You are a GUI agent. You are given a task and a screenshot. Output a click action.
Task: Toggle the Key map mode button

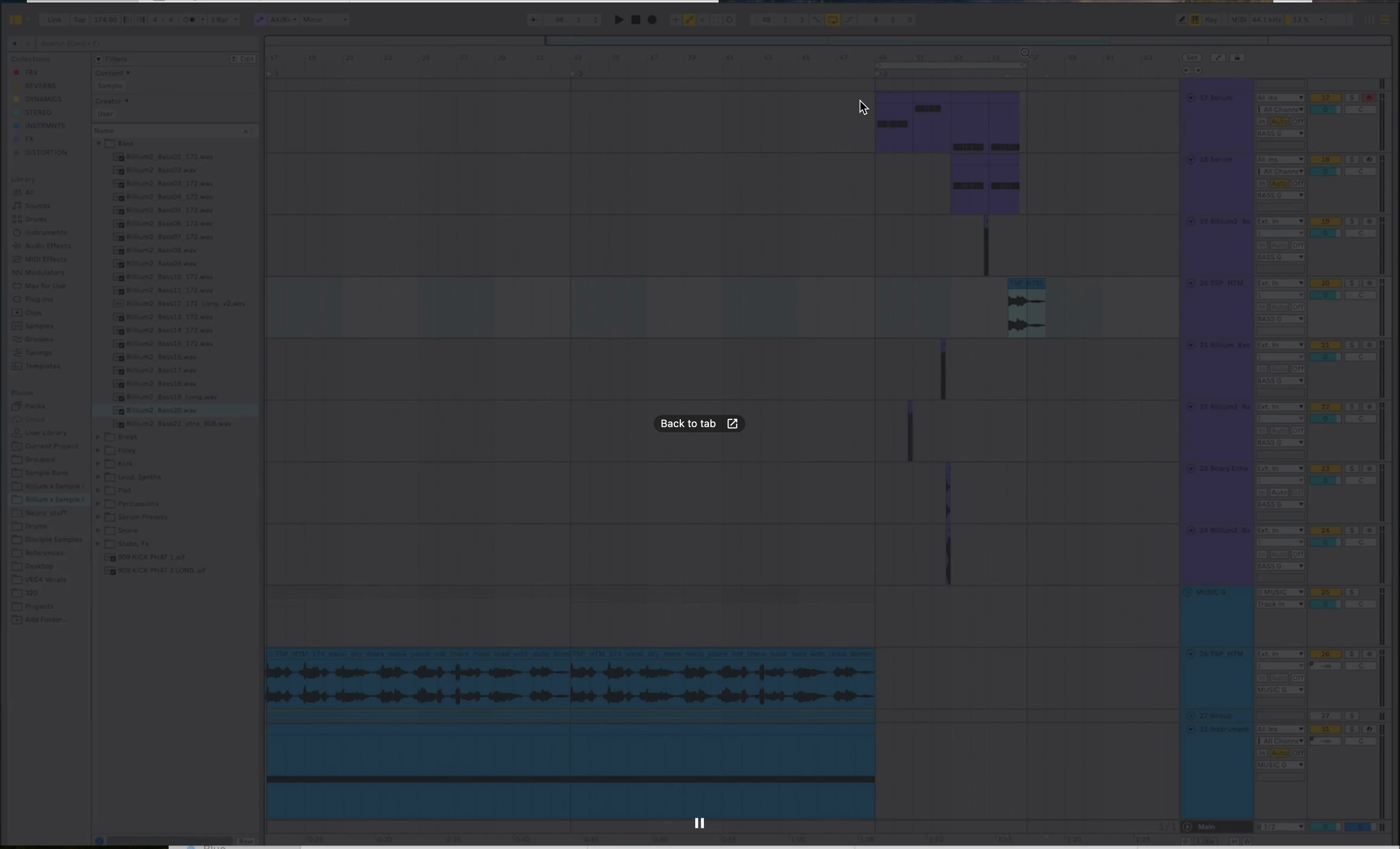[1211, 20]
